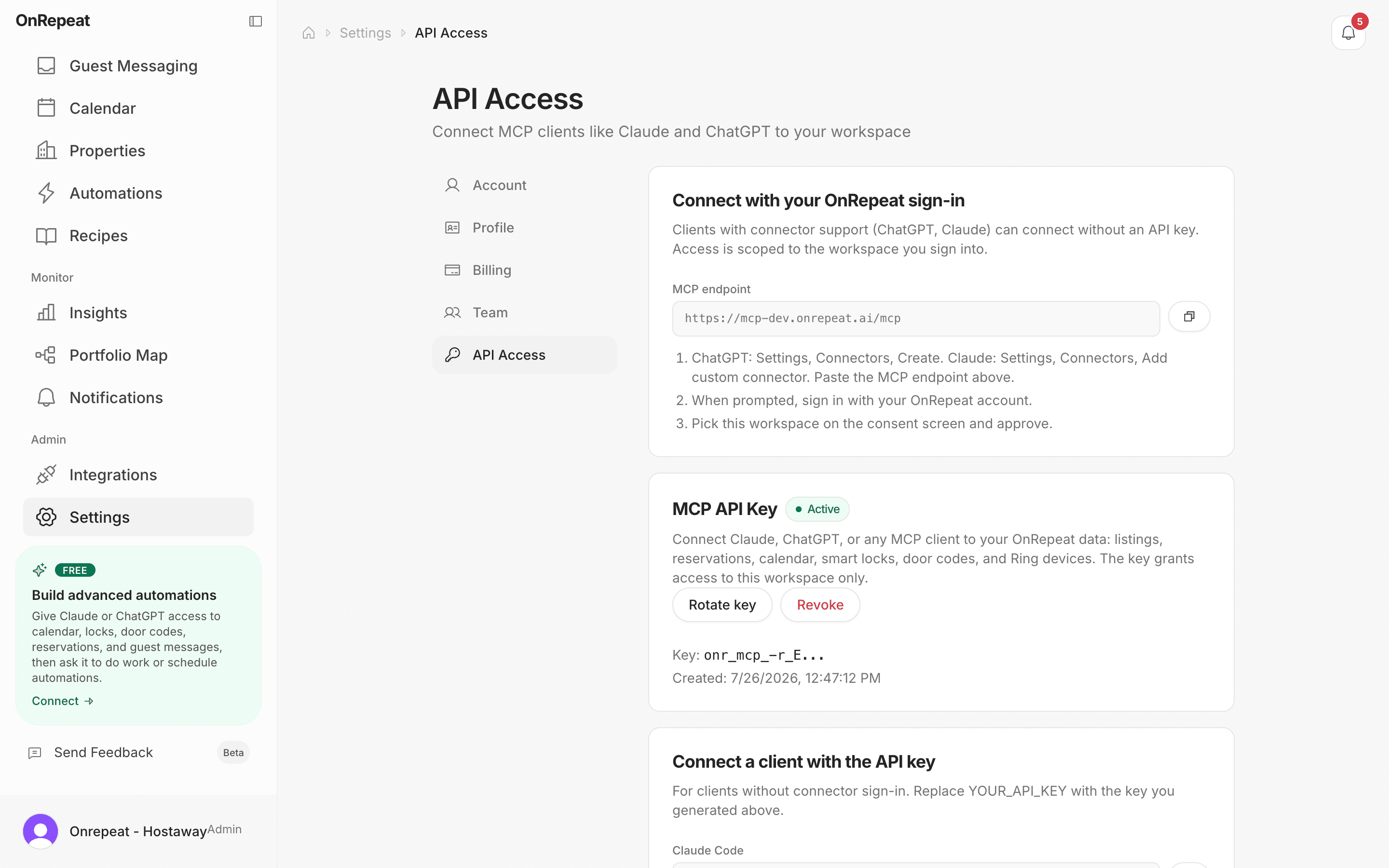The image size is (1389, 868).
Task: Click the Team people icon
Action: (452, 312)
